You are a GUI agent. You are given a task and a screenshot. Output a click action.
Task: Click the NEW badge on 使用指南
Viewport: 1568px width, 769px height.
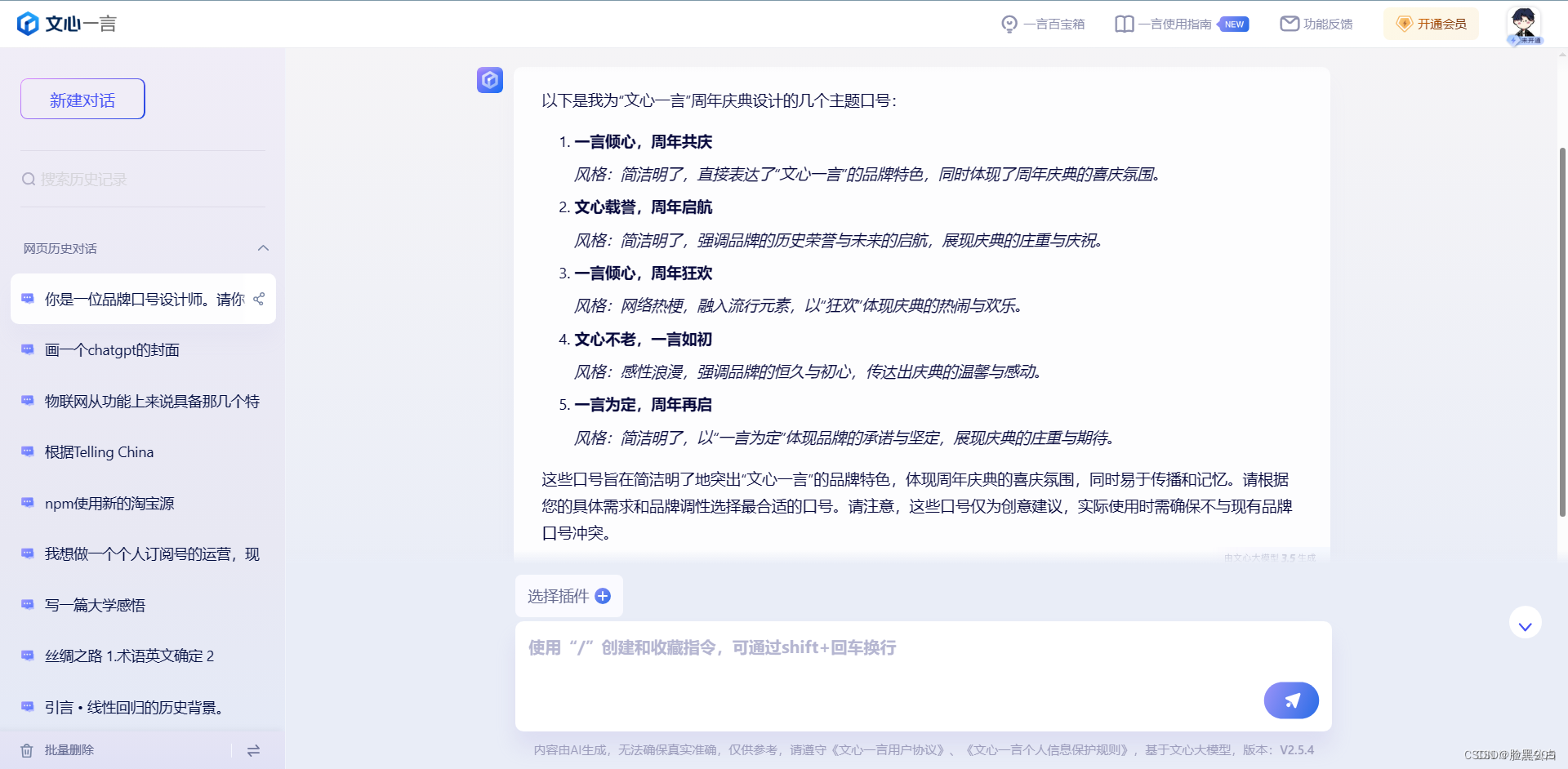[1234, 24]
